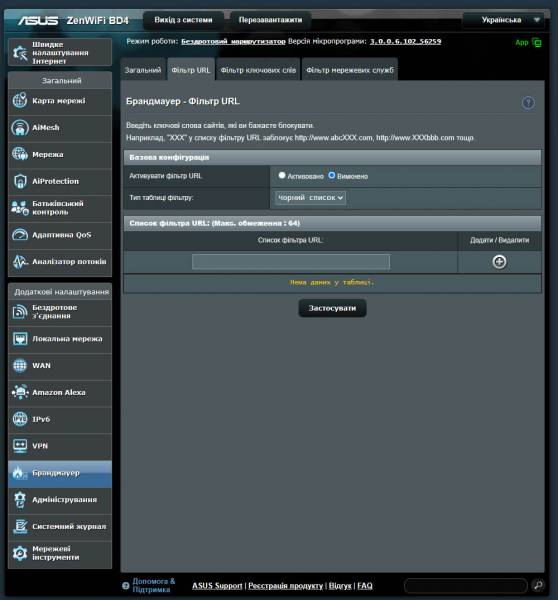
Task: Open the Відгук feedback link
Action: pyautogui.click(x=340, y=585)
